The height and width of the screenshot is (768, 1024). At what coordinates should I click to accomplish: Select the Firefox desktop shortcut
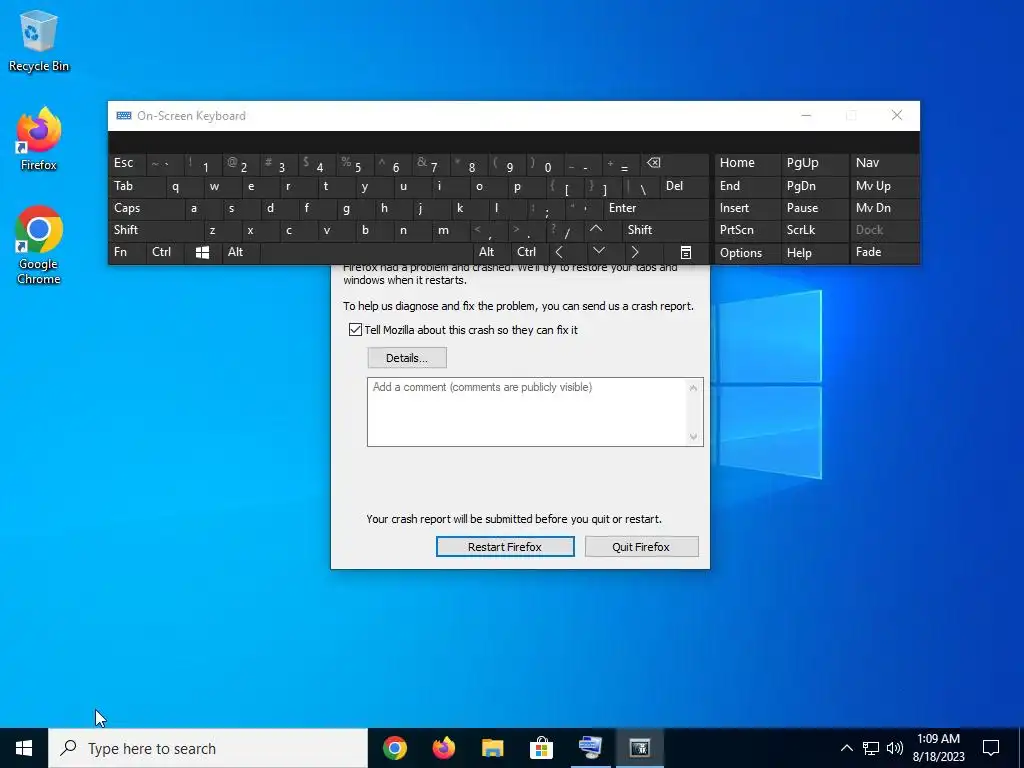[39, 139]
